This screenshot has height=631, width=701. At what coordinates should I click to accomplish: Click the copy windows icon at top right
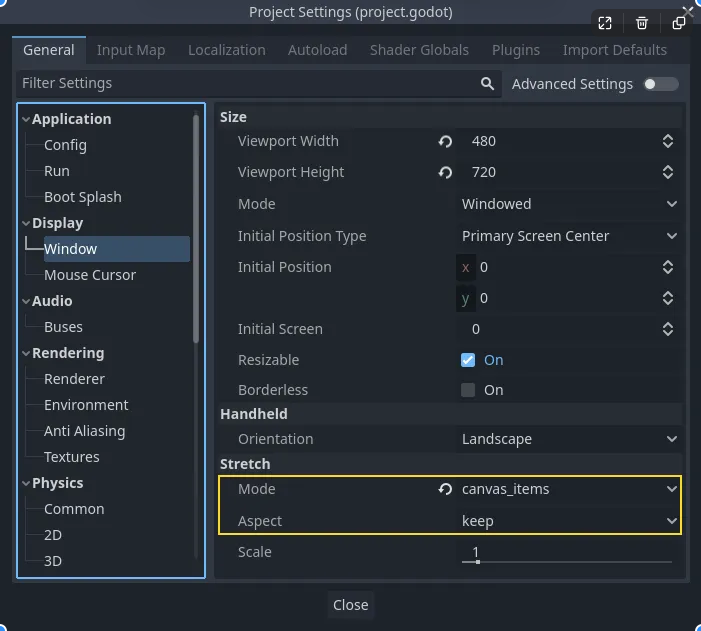pos(679,23)
